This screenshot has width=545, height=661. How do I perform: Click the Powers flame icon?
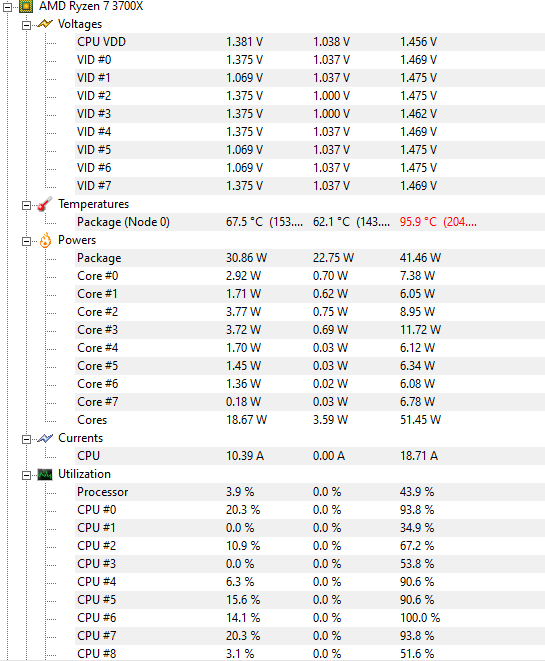coord(45,240)
